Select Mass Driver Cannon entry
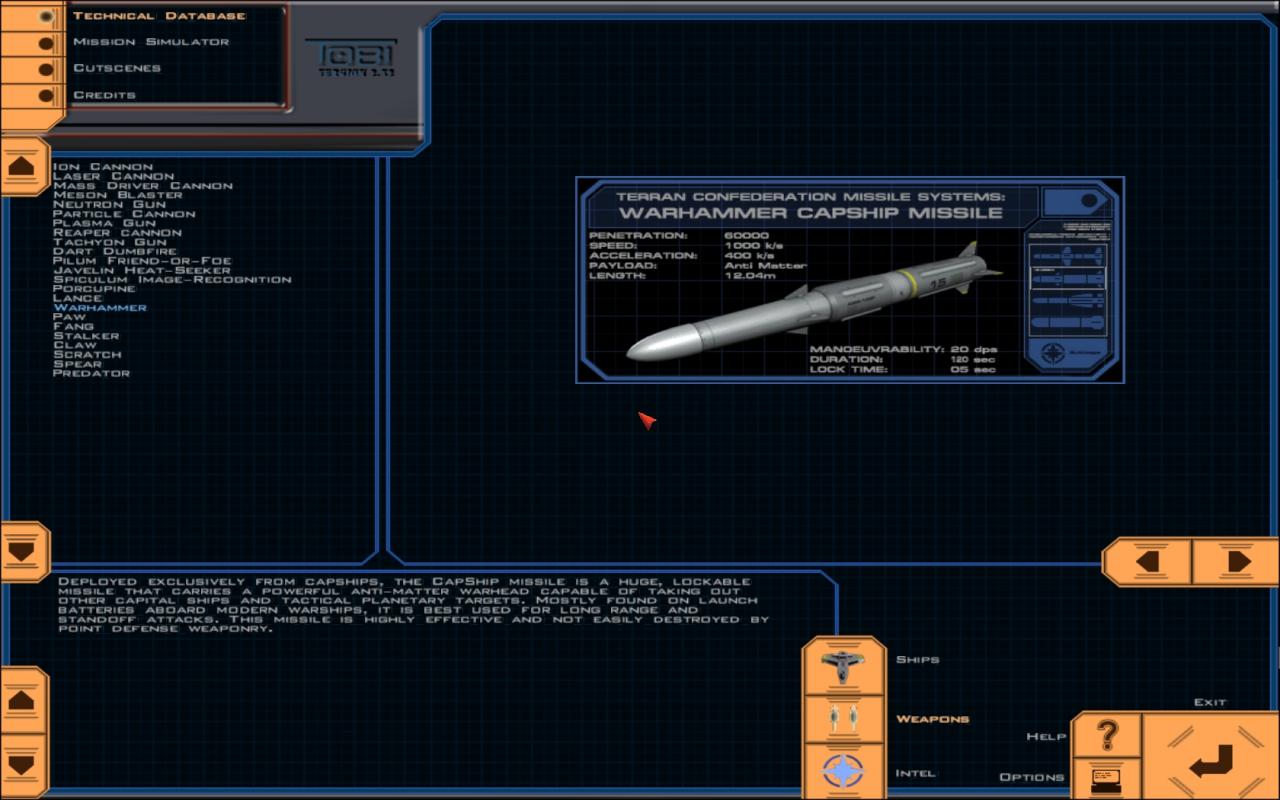 (x=143, y=186)
